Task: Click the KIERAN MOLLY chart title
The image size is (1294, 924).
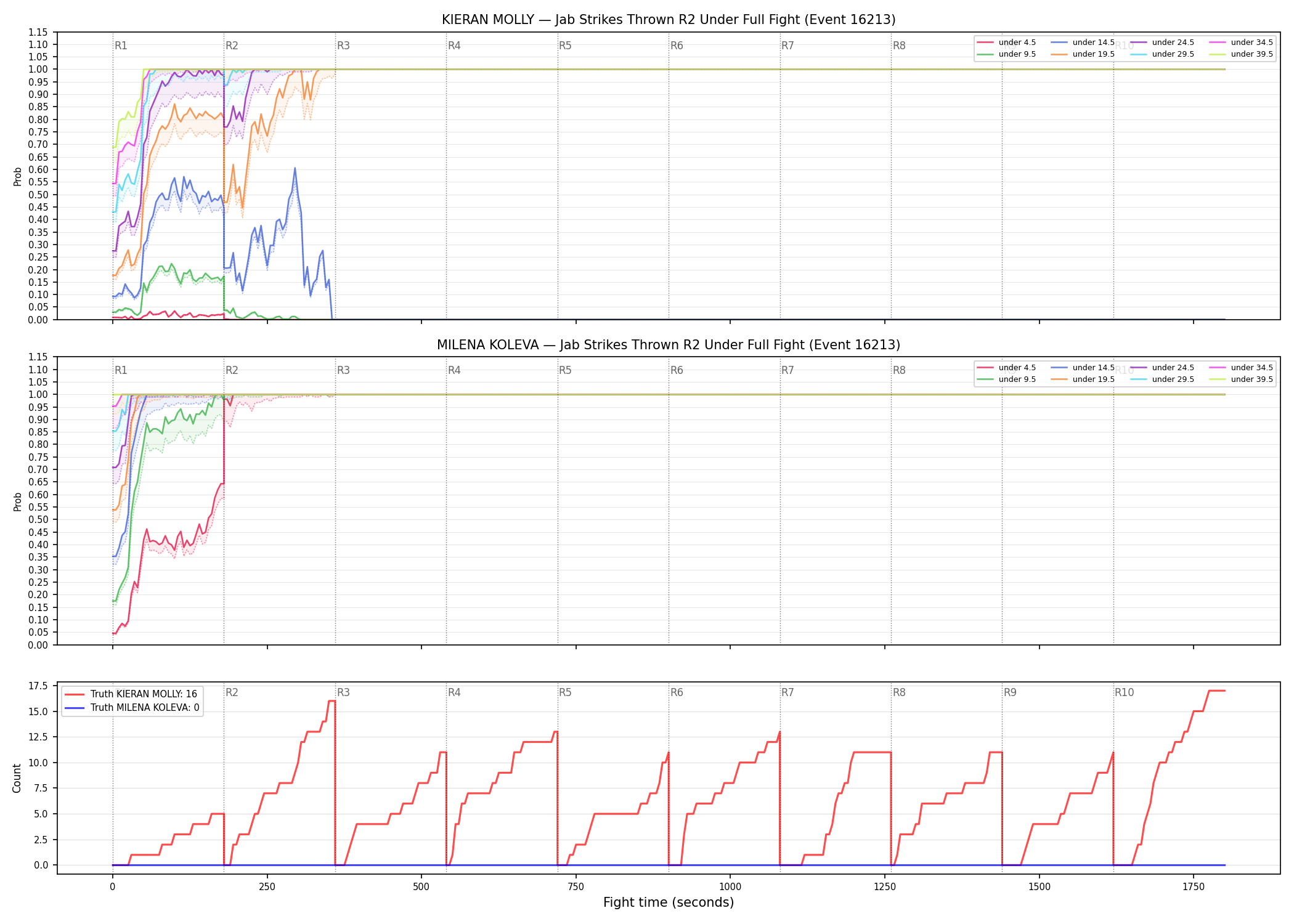Action: (x=669, y=20)
